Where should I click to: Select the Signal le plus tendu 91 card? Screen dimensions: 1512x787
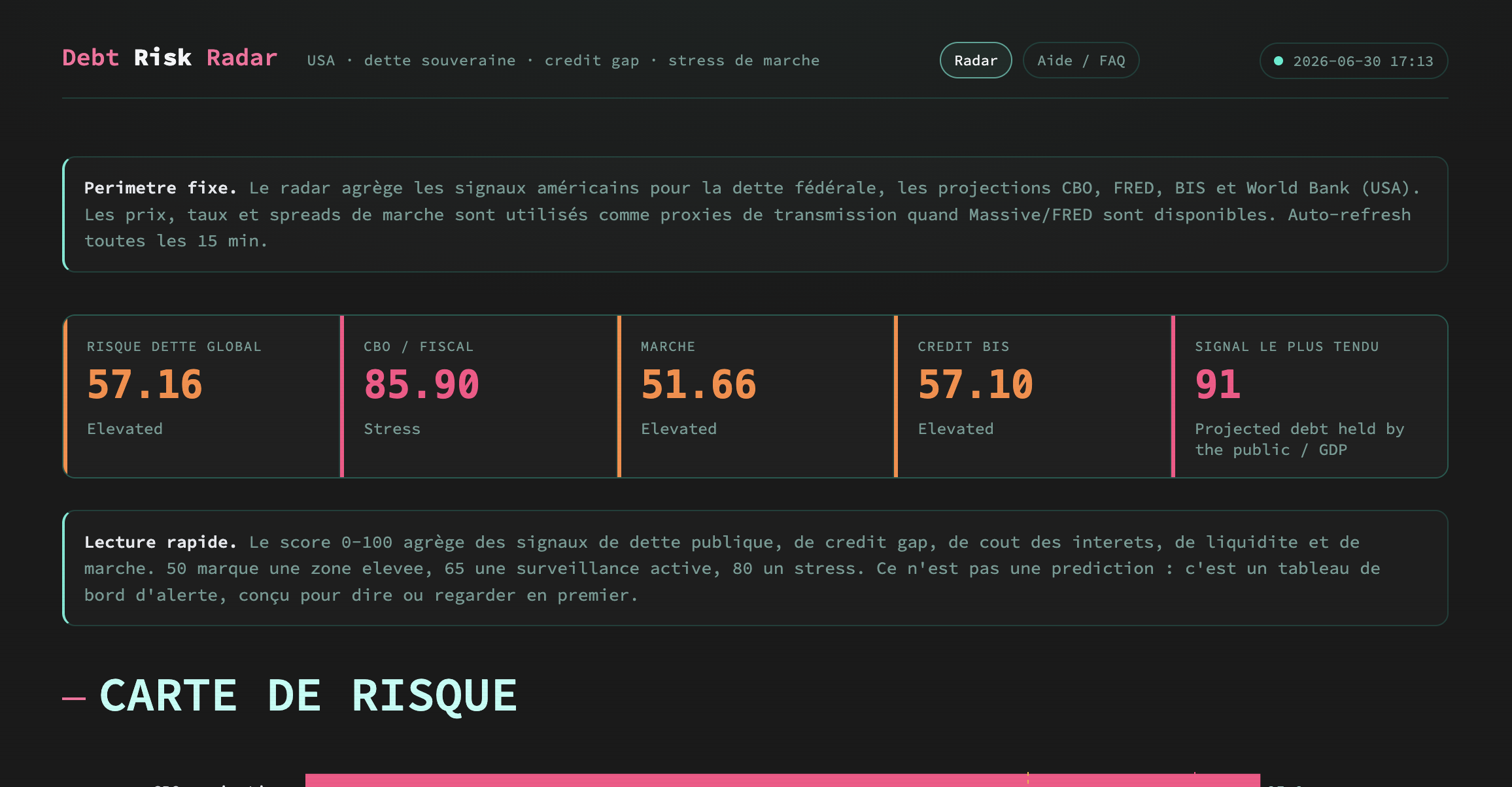[1310, 396]
